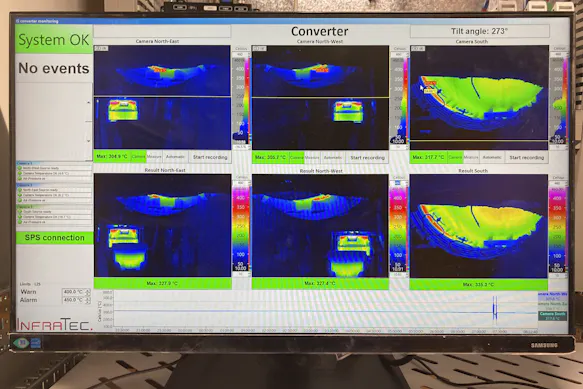
Task: Toggle Automatic for Camera North-West
Action: (333, 158)
